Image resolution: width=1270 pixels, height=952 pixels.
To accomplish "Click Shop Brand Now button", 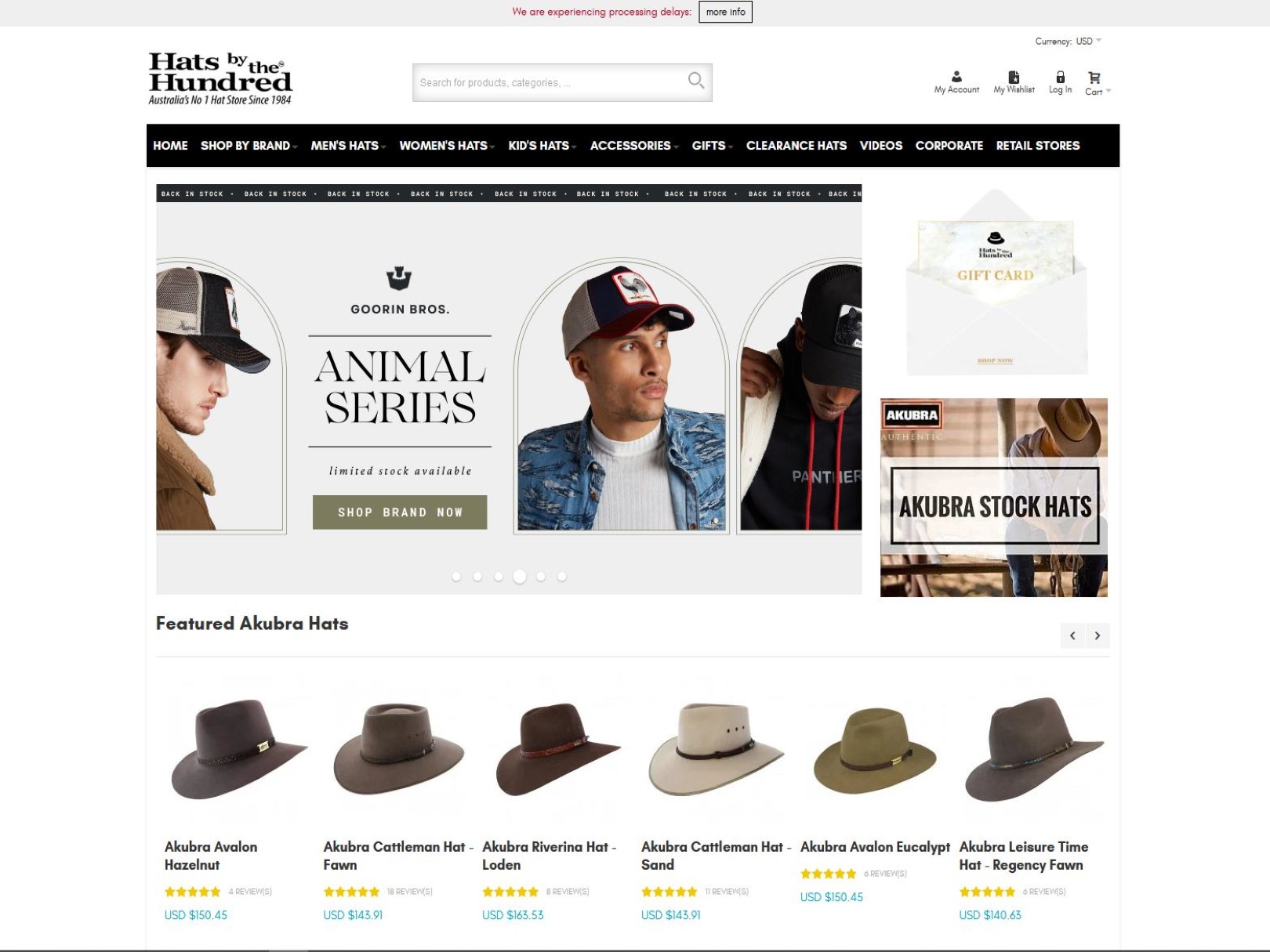I will 400,512.
